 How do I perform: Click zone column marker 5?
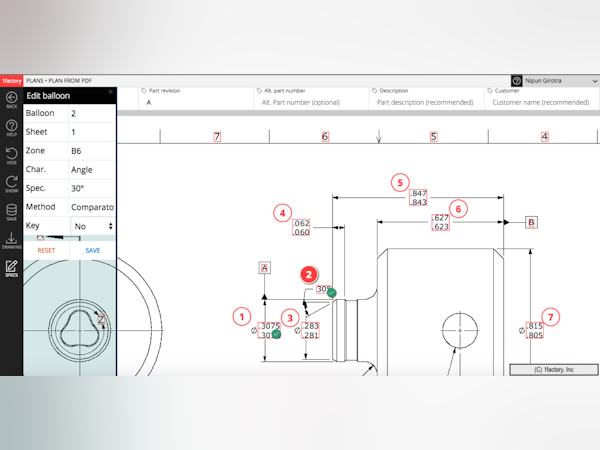(434, 136)
